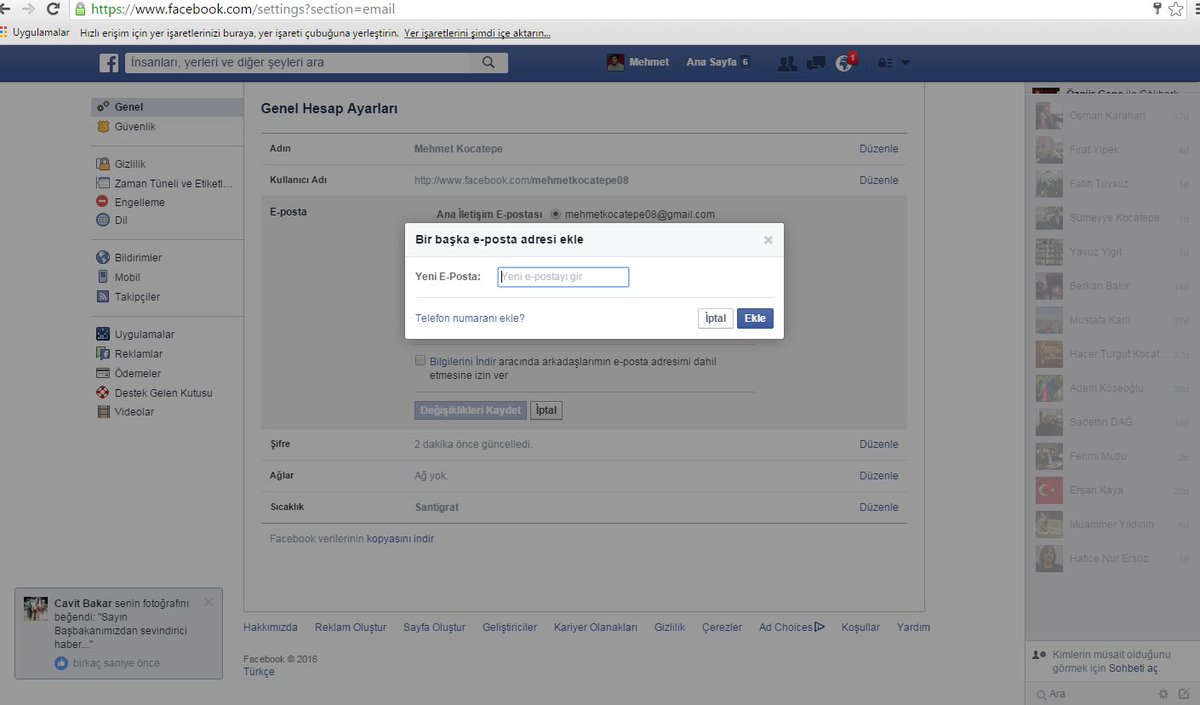
Task: Click Mehmet profile picture in top bar
Action: (x=616, y=62)
